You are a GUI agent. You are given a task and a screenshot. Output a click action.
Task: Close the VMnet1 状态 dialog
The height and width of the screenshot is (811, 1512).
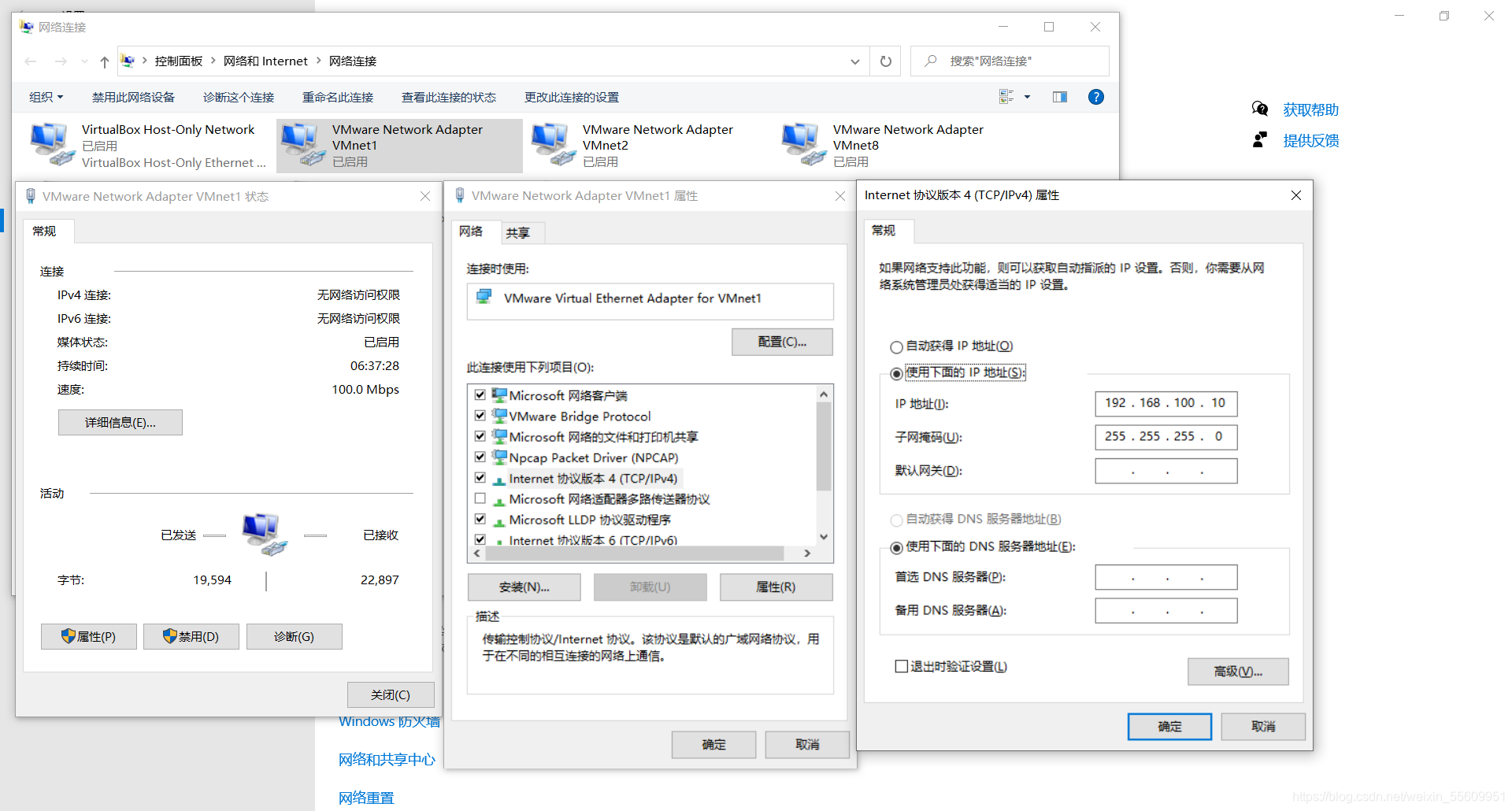tap(425, 196)
